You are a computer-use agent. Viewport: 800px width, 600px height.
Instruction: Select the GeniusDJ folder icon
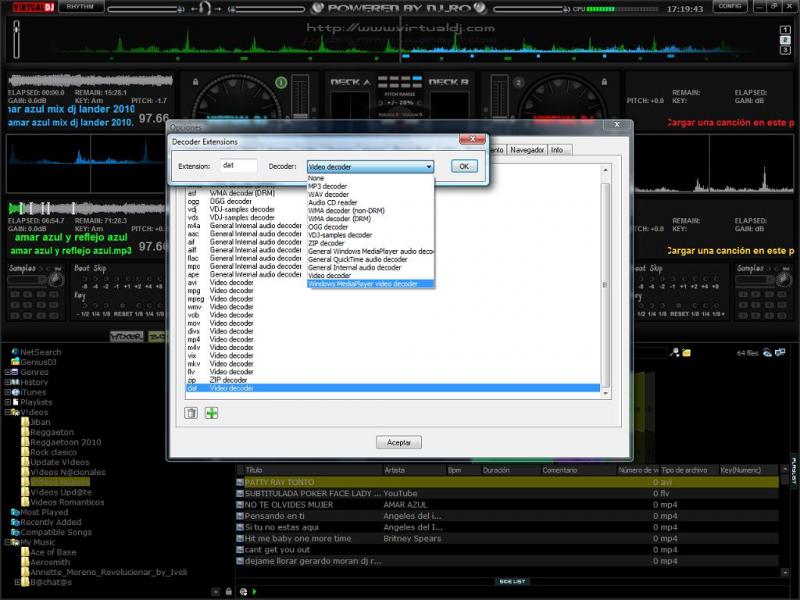[x=15, y=362]
